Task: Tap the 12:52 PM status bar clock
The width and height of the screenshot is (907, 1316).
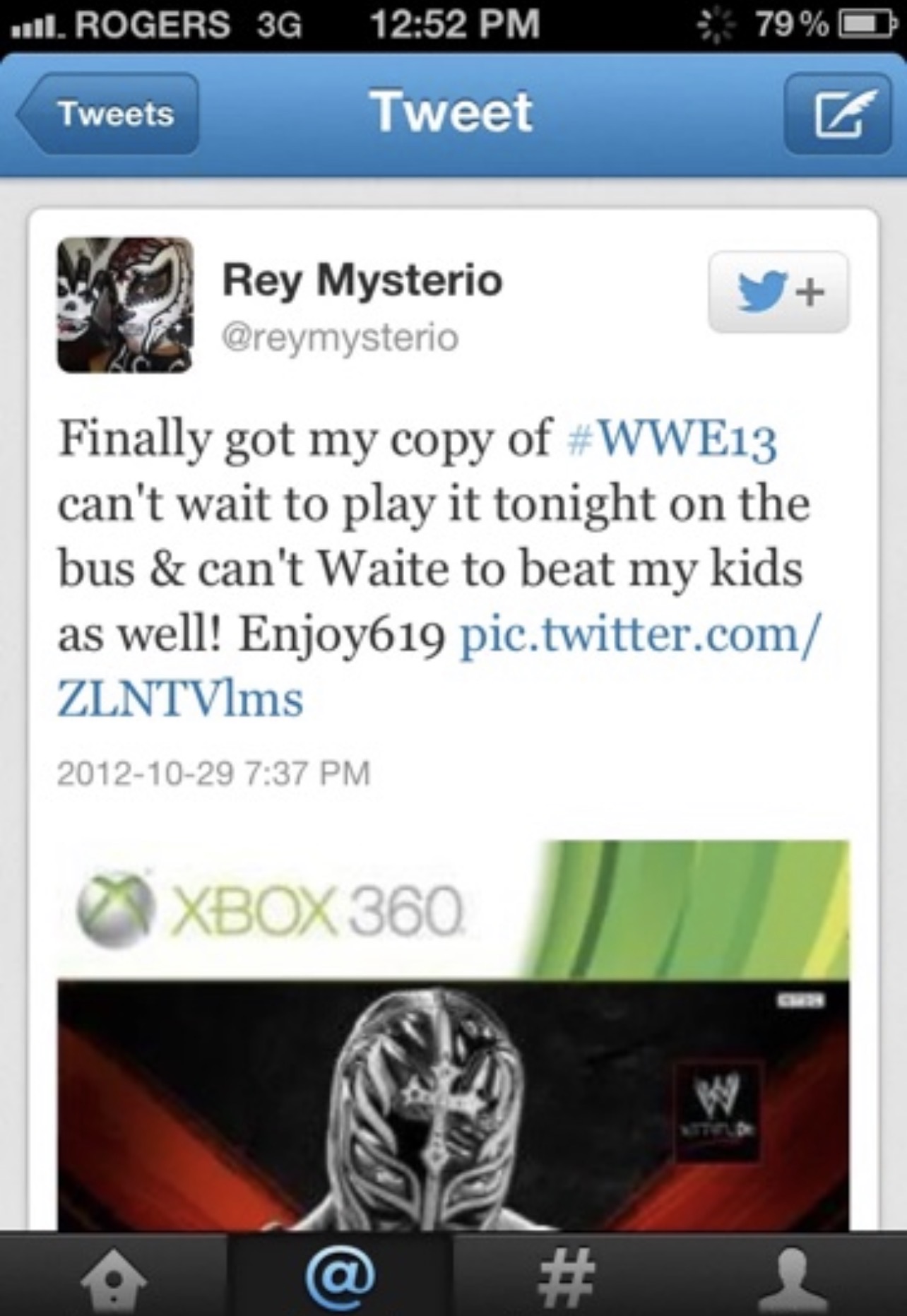Action: tap(456, 24)
